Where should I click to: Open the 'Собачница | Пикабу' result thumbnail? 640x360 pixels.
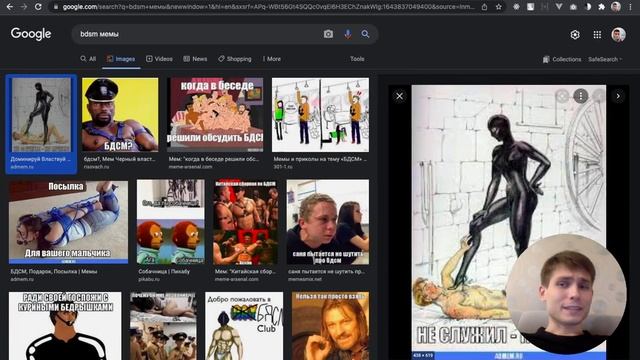click(171, 222)
